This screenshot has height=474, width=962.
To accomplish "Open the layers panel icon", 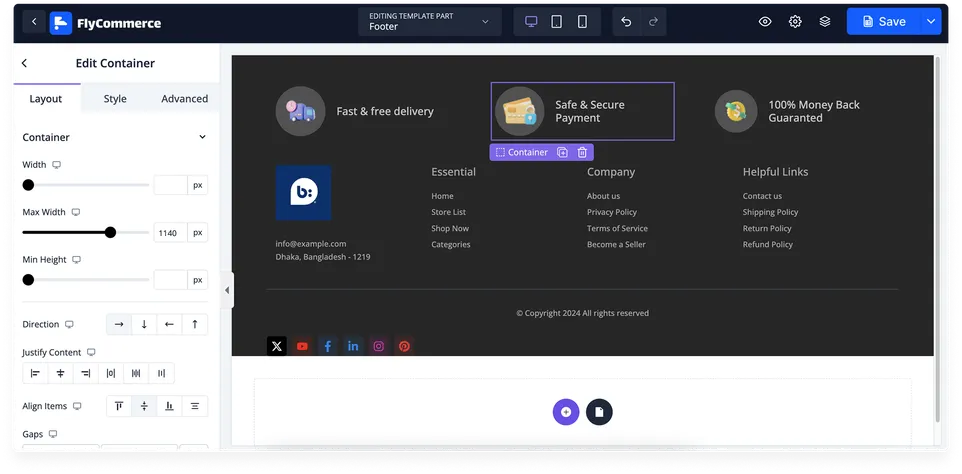I will pyautogui.click(x=825, y=21).
